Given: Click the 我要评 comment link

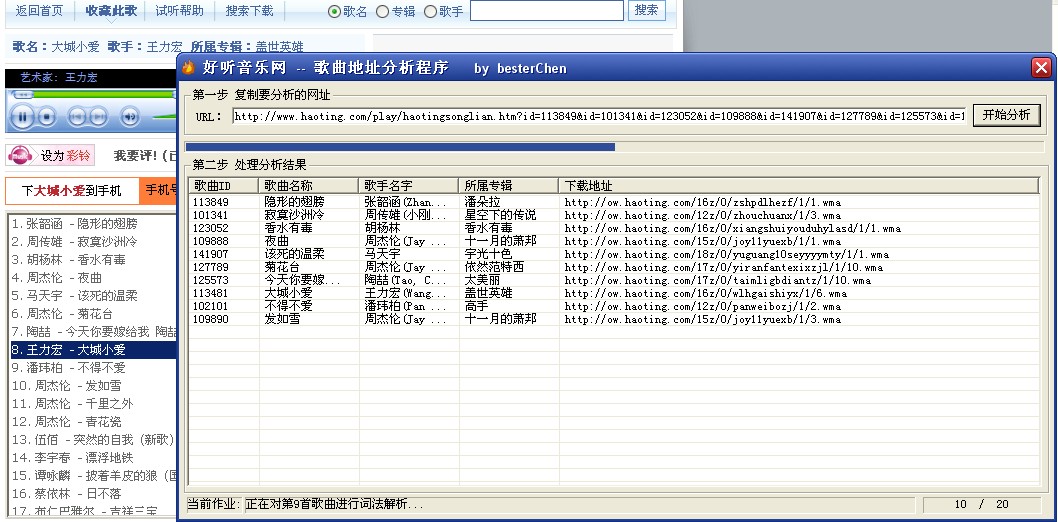Looking at the screenshot, I should 136,156.
